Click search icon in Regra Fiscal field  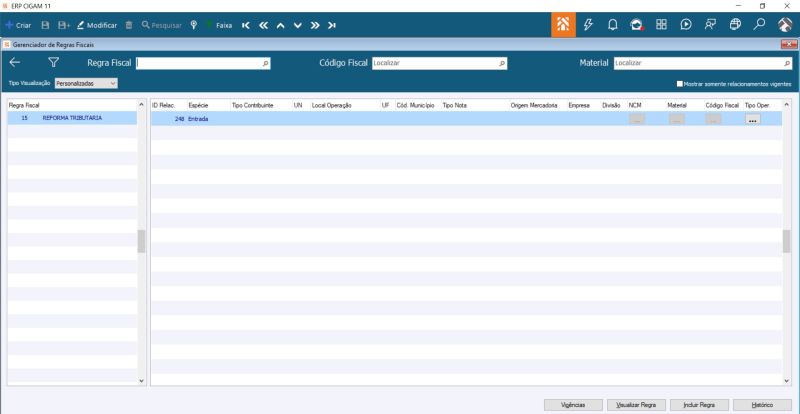tap(266, 63)
